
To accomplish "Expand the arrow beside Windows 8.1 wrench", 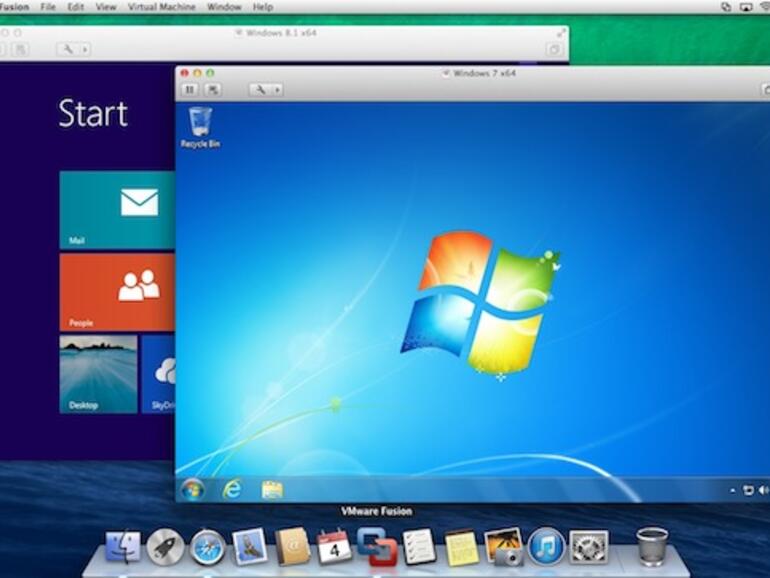I will point(85,49).
